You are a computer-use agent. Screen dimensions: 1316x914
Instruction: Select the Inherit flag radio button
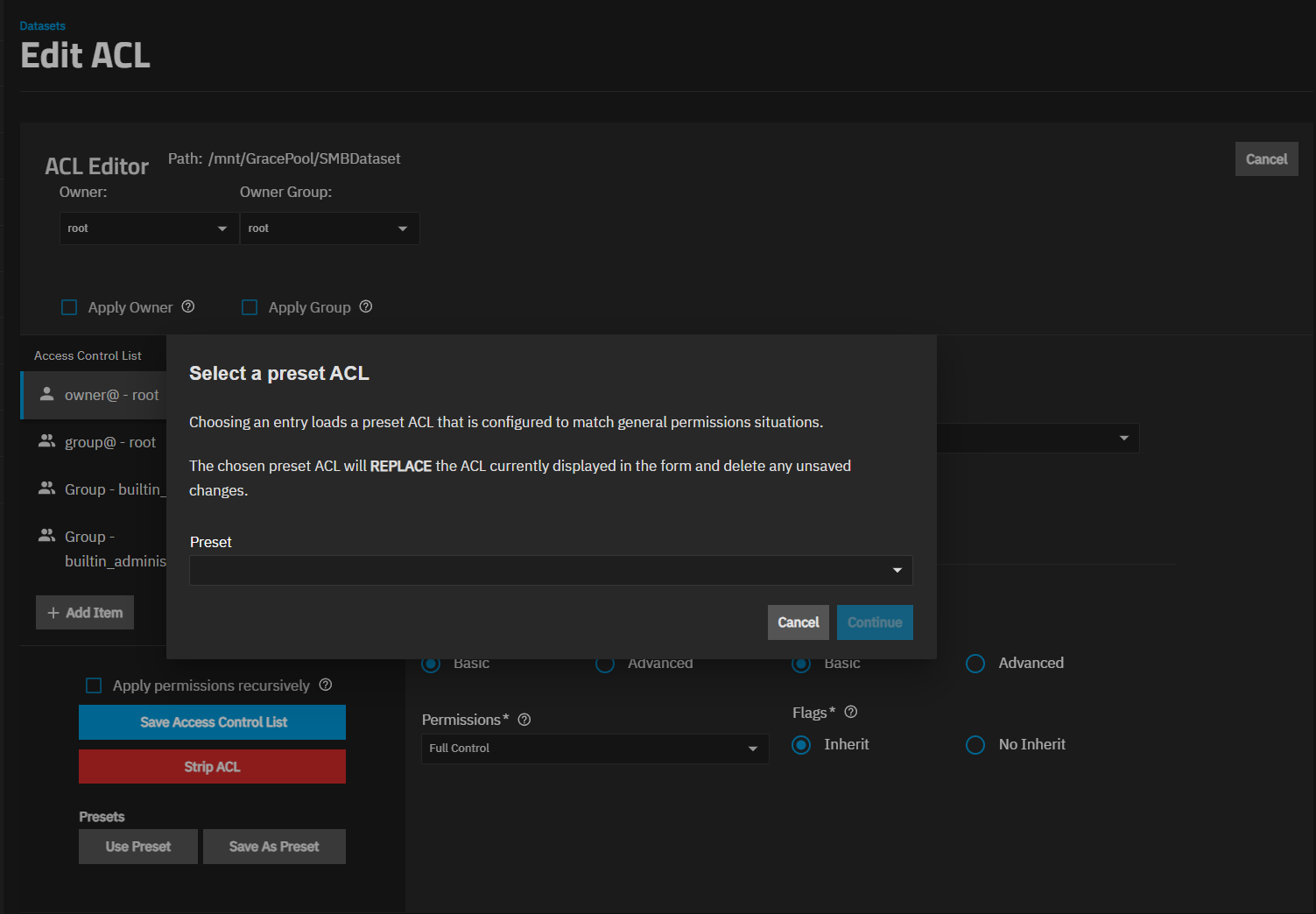801,745
